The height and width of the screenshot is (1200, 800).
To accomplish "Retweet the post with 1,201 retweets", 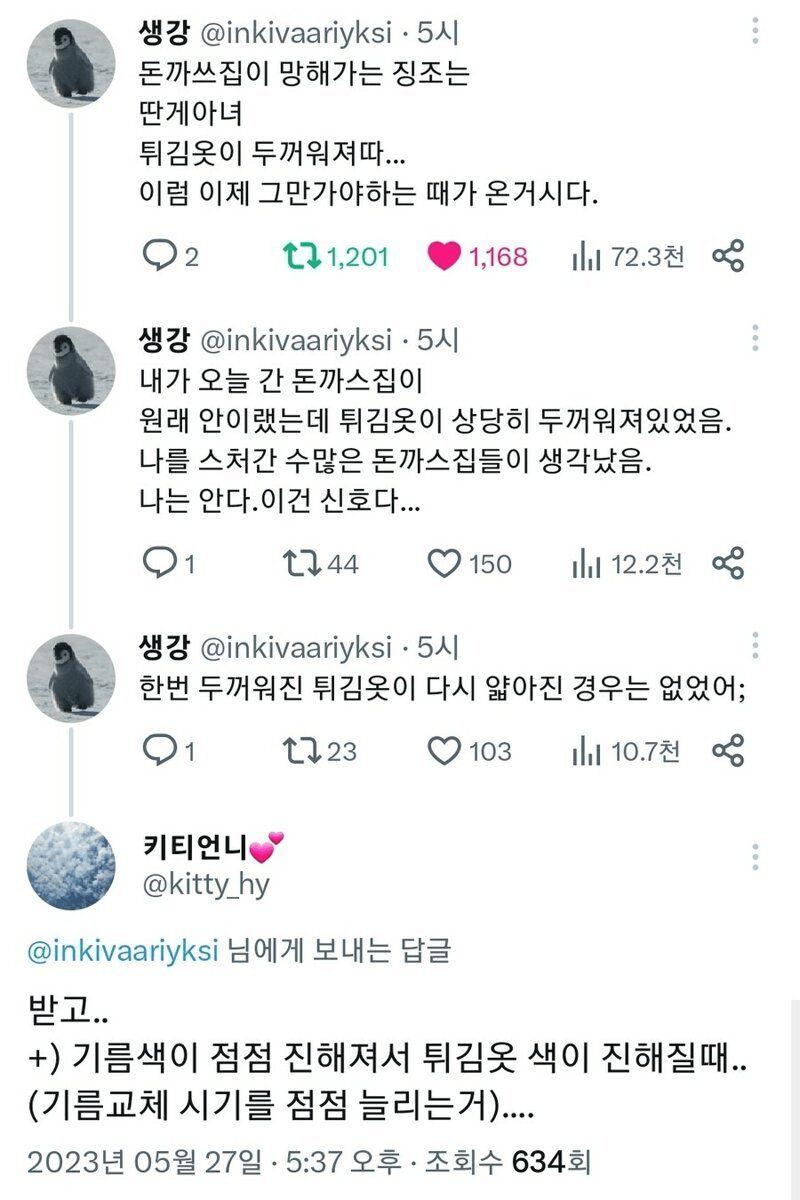I will (298, 257).
